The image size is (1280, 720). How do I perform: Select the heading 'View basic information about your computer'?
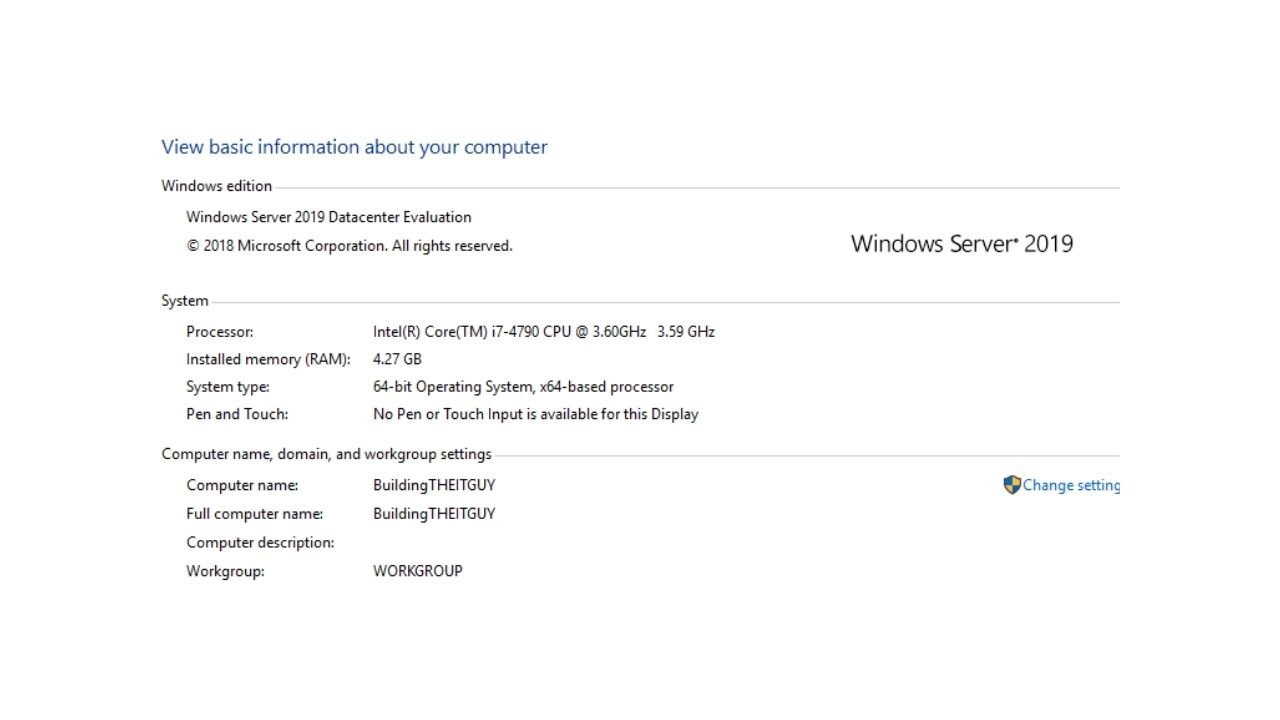coord(354,147)
